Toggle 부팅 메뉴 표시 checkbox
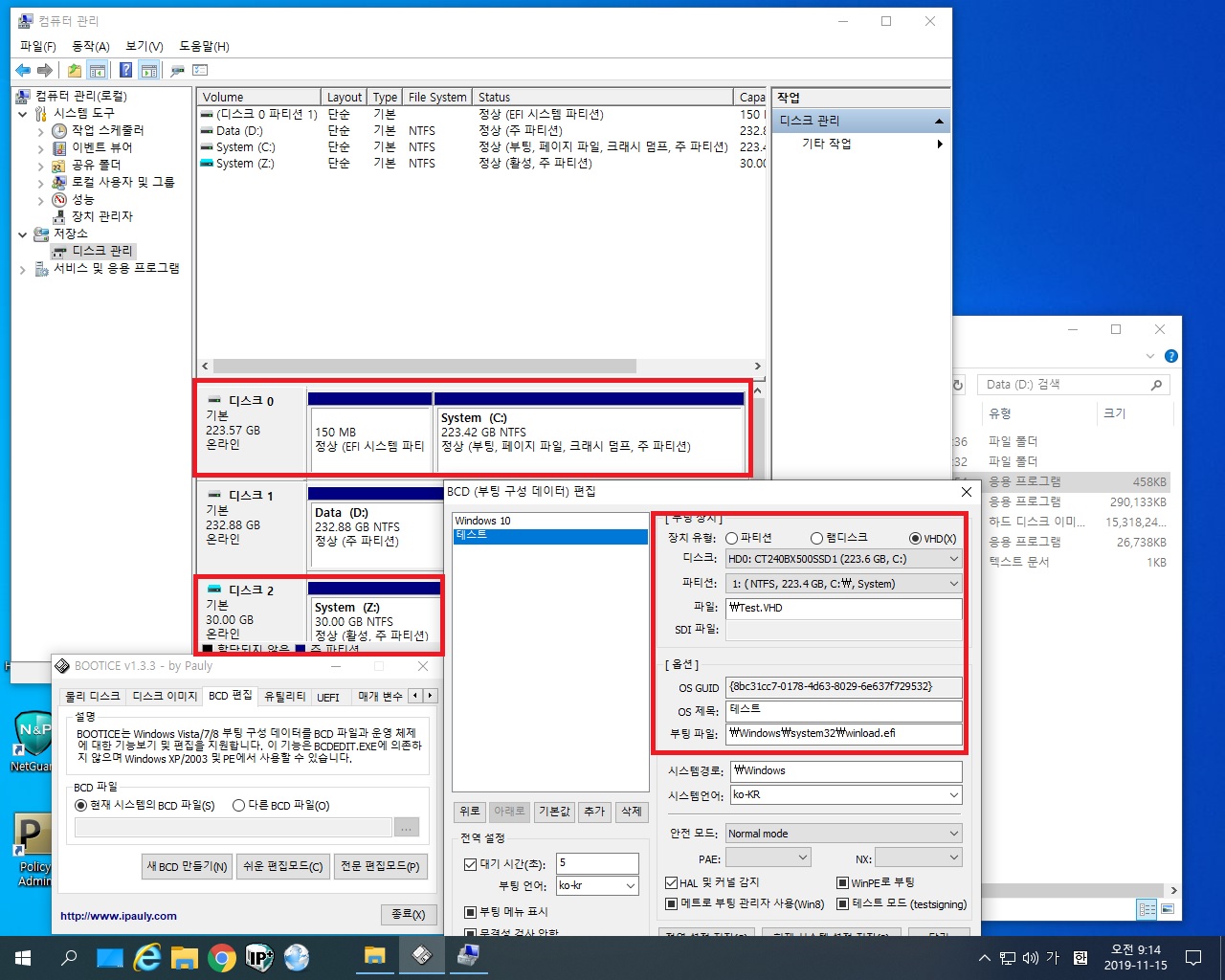Image resolution: width=1225 pixels, height=980 pixels. pyautogui.click(x=470, y=912)
